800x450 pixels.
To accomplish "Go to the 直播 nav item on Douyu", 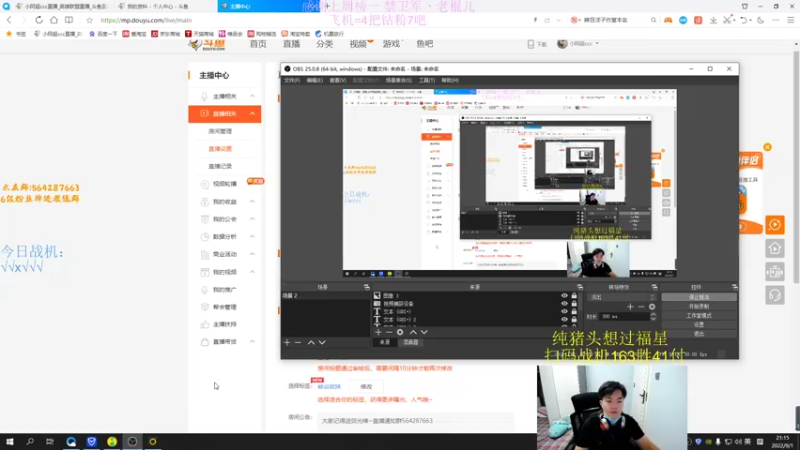I will click(x=291, y=44).
